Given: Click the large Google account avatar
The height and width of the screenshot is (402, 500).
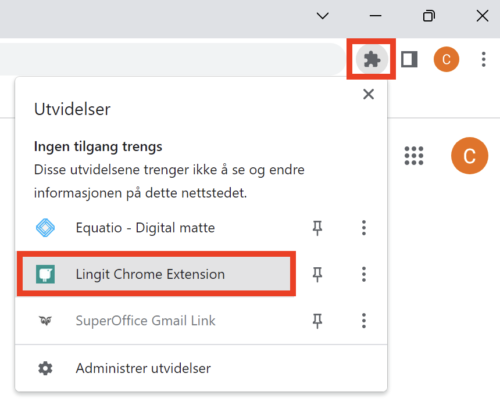Looking at the screenshot, I should (x=469, y=156).
